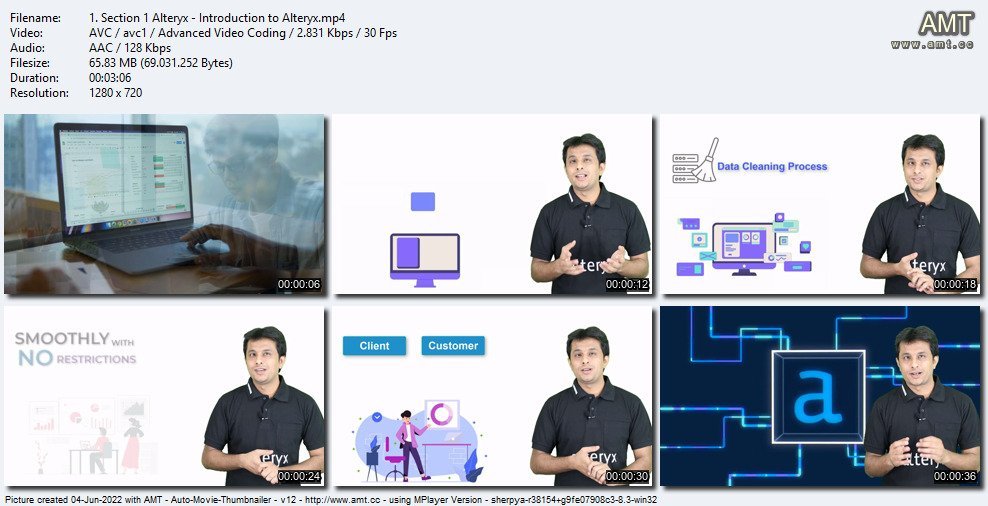This screenshot has height=506, width=988.
Task: Click the audio value AAC / 128 Kbps
Action: tap(130, 48)
